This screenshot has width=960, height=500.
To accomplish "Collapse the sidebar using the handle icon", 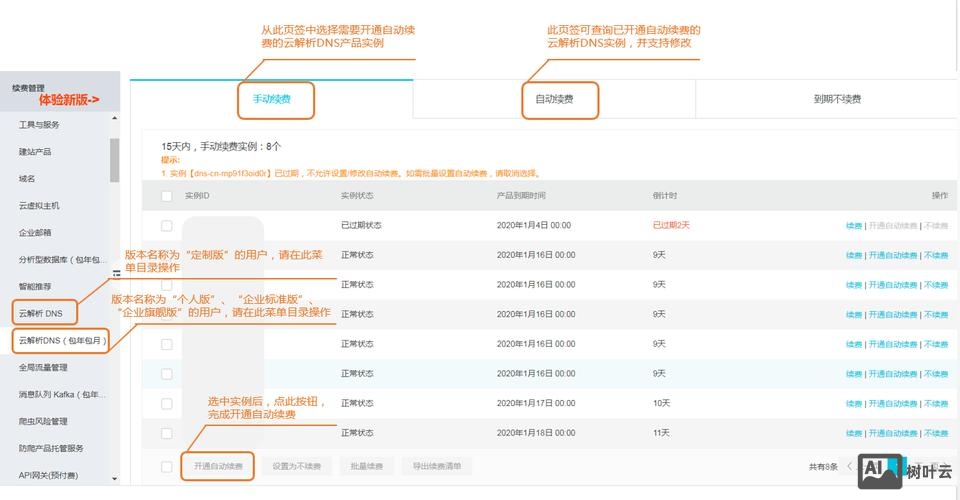I will [x=116, y=274].
